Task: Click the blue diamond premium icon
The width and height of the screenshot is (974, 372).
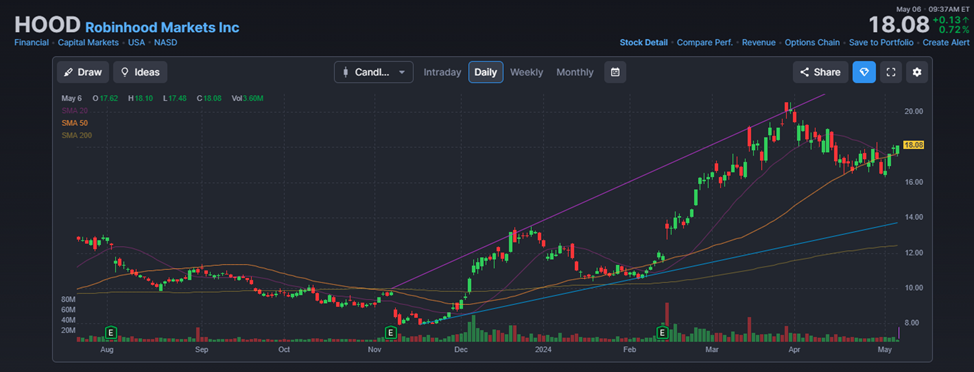Action: pyautogui.click(x=864, y=72)
